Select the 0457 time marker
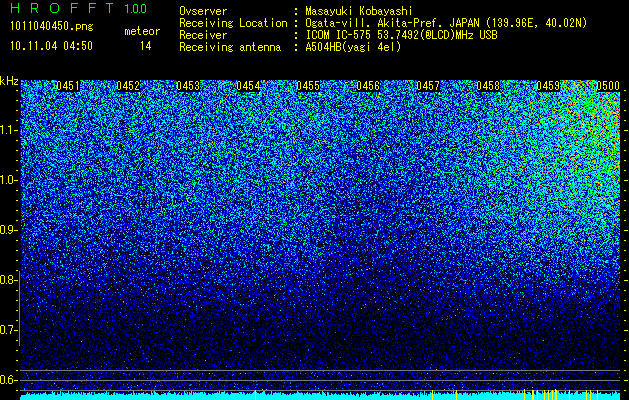This screenshot has height=400, width=629. point(428,86)
